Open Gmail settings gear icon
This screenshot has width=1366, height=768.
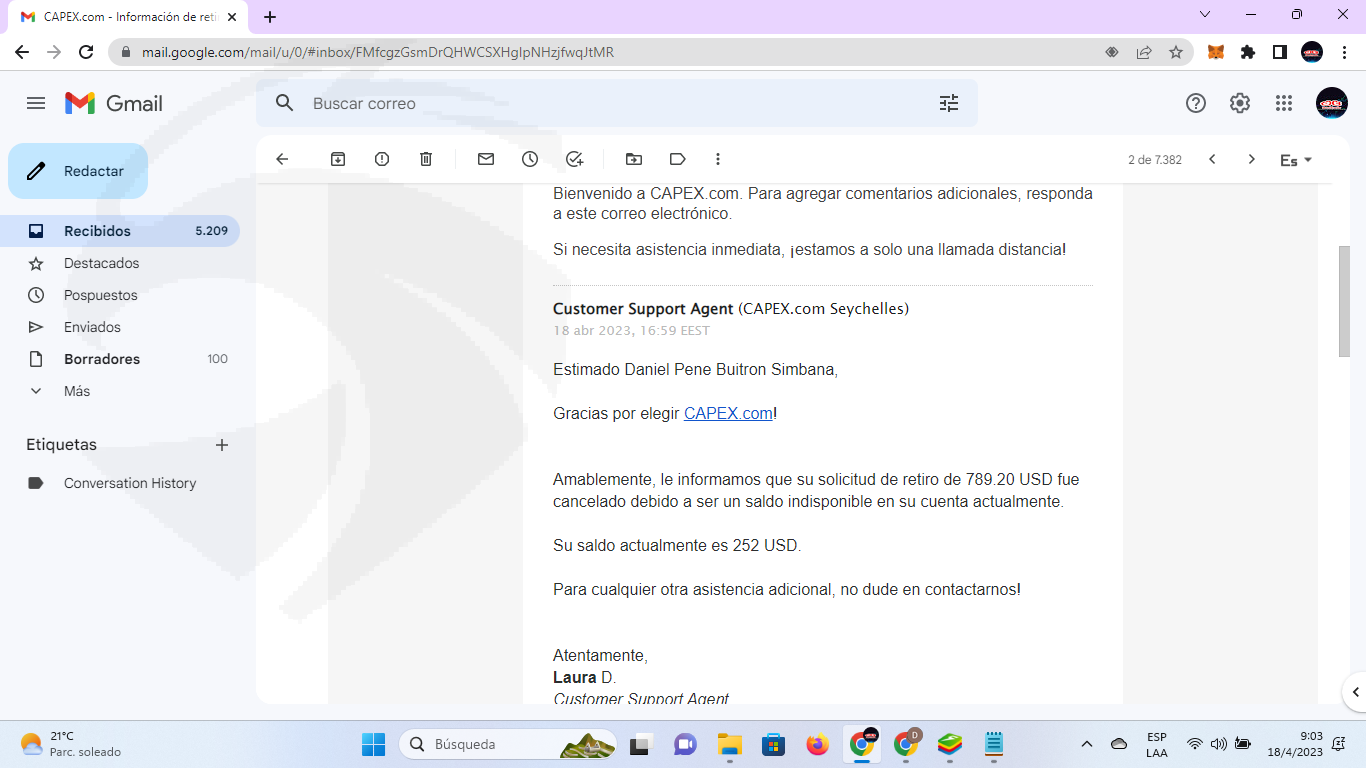[1240, 103]
